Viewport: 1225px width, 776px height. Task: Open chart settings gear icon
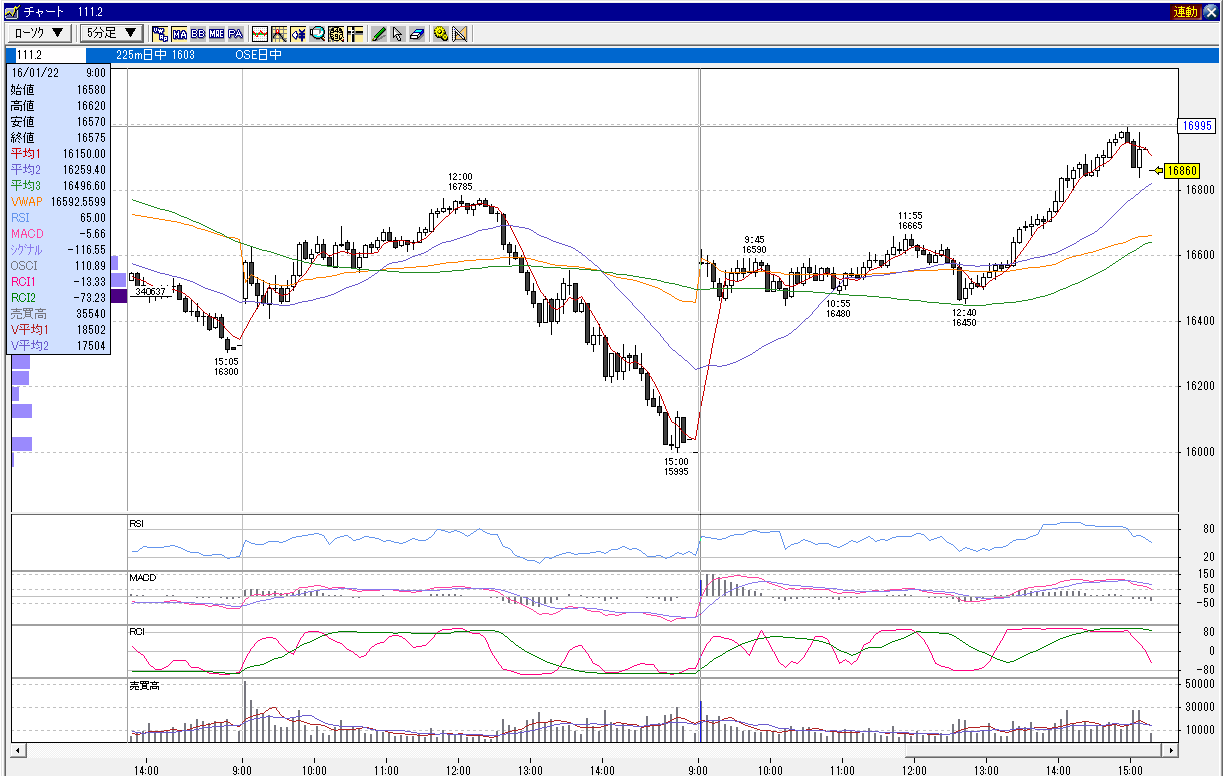click(441, 33)
